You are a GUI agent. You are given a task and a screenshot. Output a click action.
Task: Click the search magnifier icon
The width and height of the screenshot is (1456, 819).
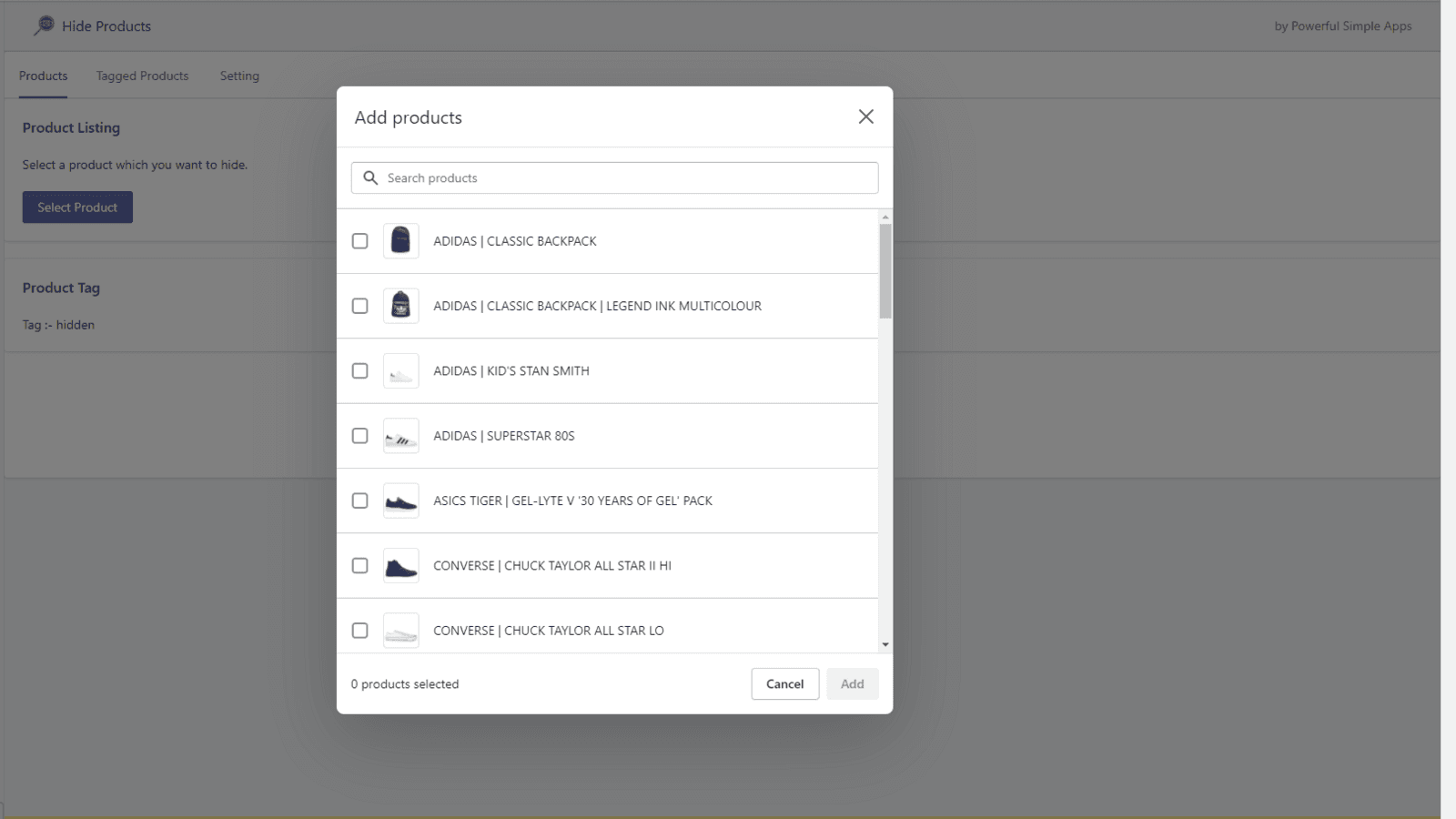[369, 177]
